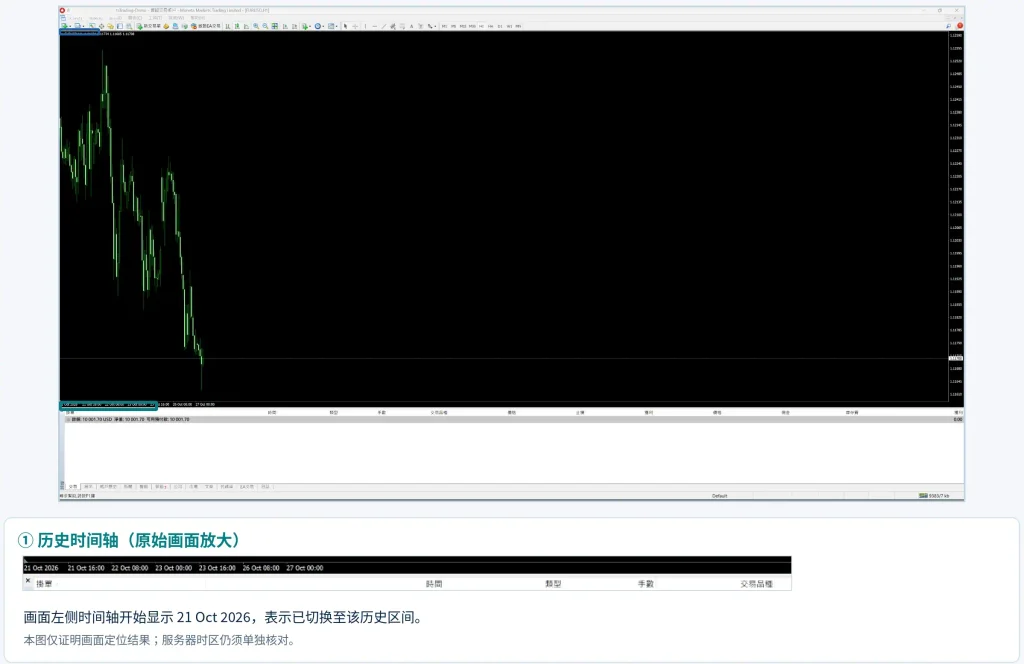This screenshot has height=664, width=1024.
Task: Select the arrow cursor tool
Action: coord(345,26)
